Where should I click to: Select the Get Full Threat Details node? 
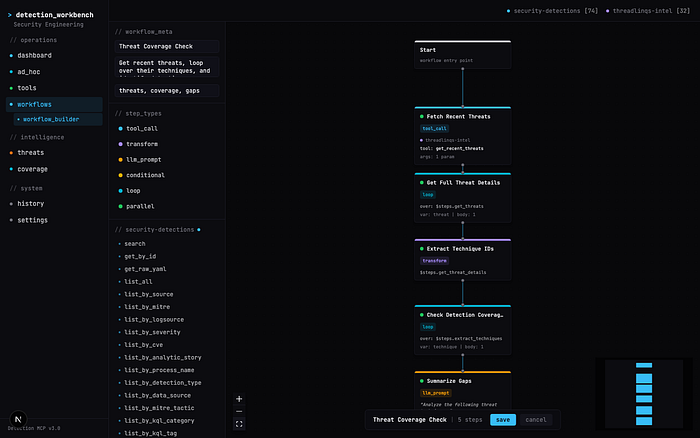click(462, 197)
